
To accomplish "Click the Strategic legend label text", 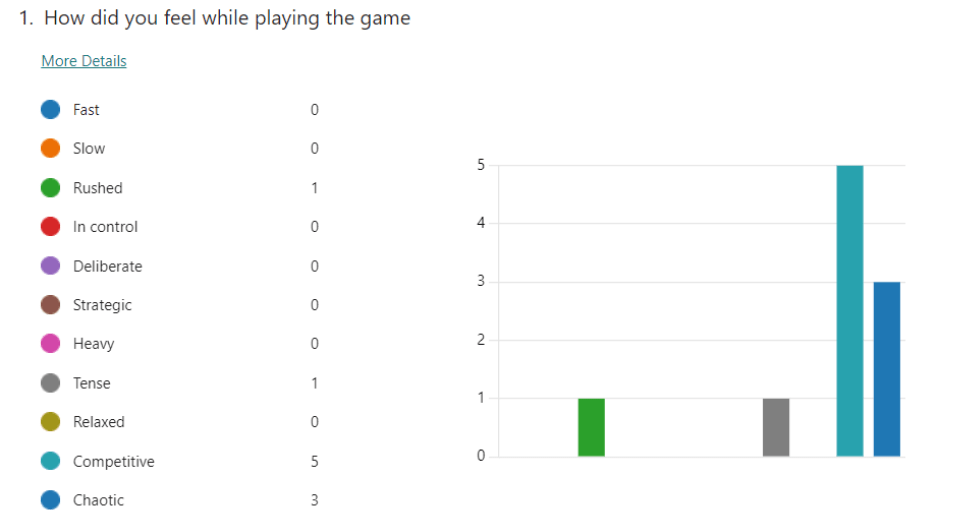I will pos(102,305).
